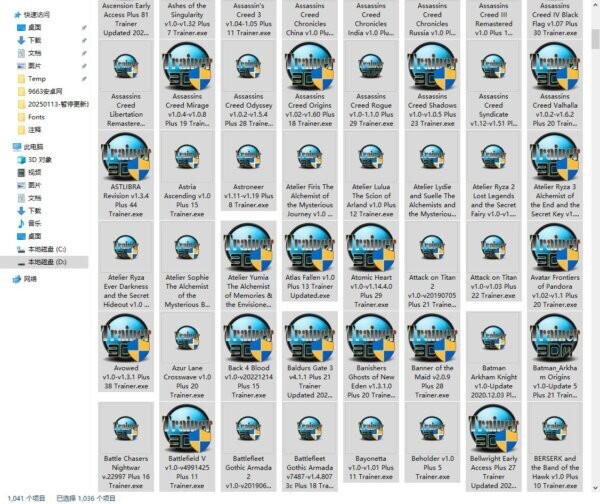The height and width of the screenshot is (504, 600).
Task: Click the BERSERK and the Band filename
Action: [x=555, y=472]
